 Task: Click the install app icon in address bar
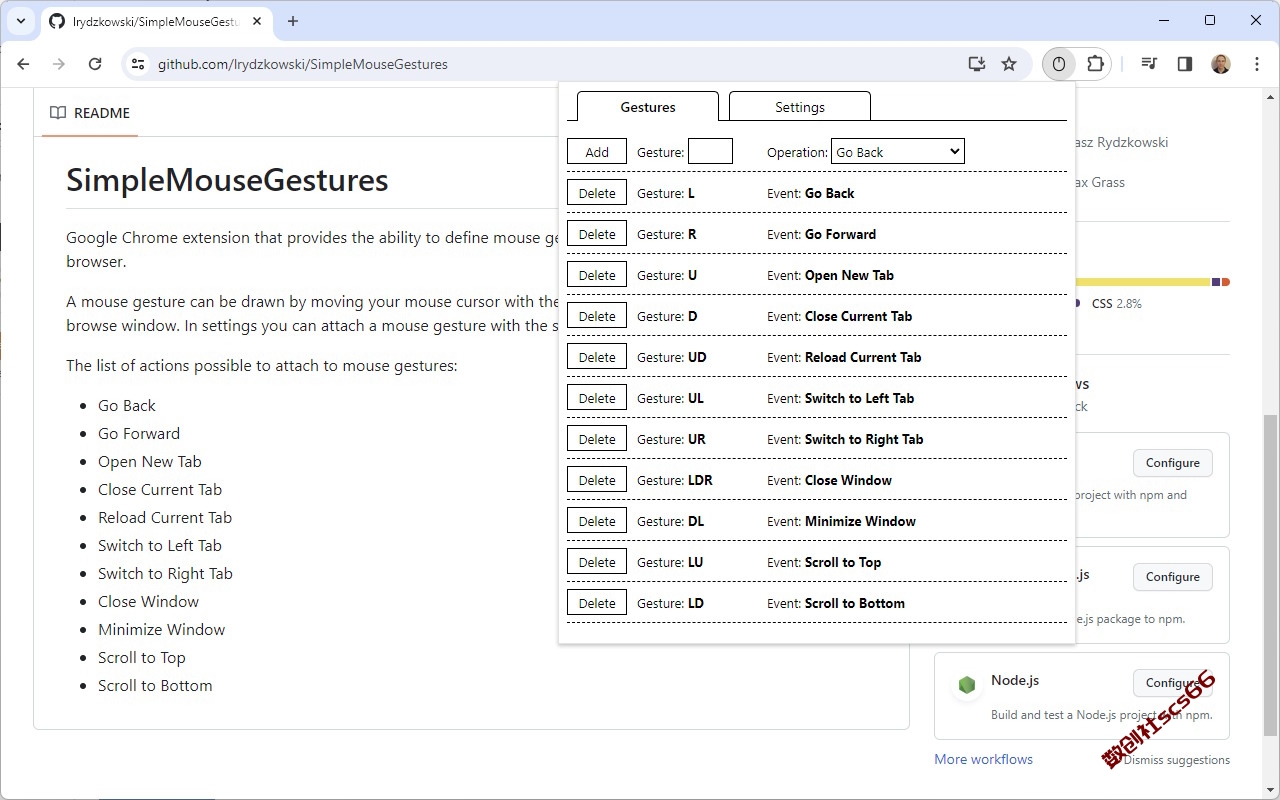tap(977, 64)
